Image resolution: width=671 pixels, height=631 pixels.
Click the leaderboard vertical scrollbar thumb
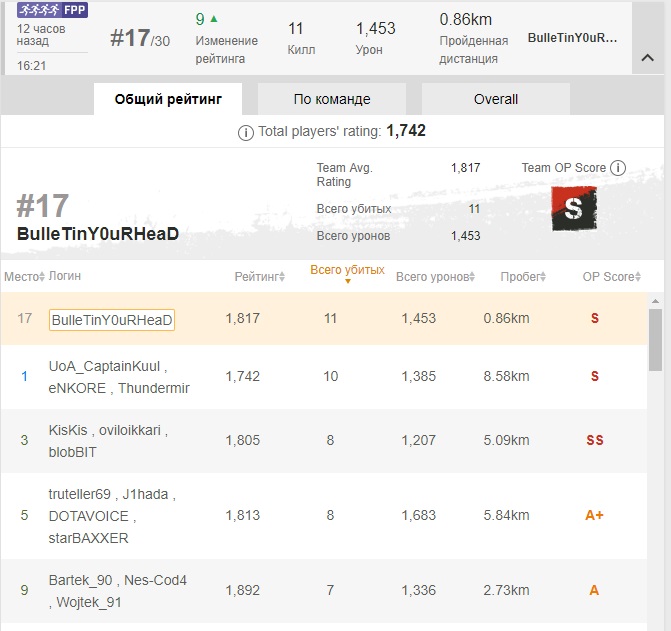[655, 340]
